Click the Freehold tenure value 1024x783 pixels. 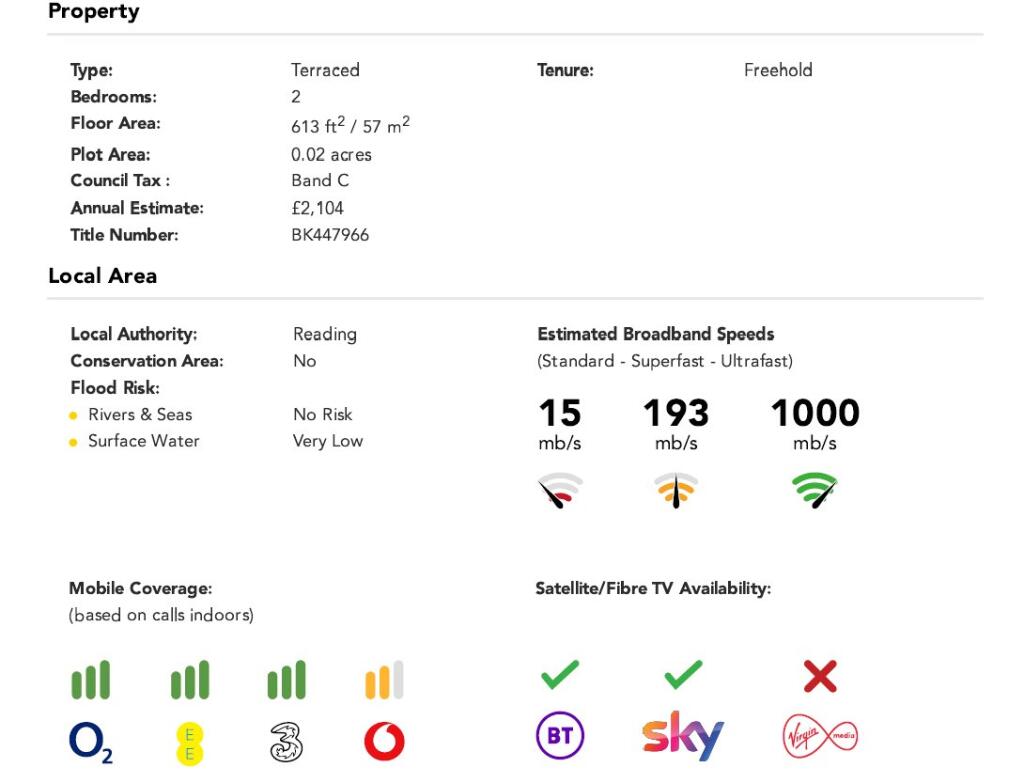pyautogui.click(x=778, y=70)
